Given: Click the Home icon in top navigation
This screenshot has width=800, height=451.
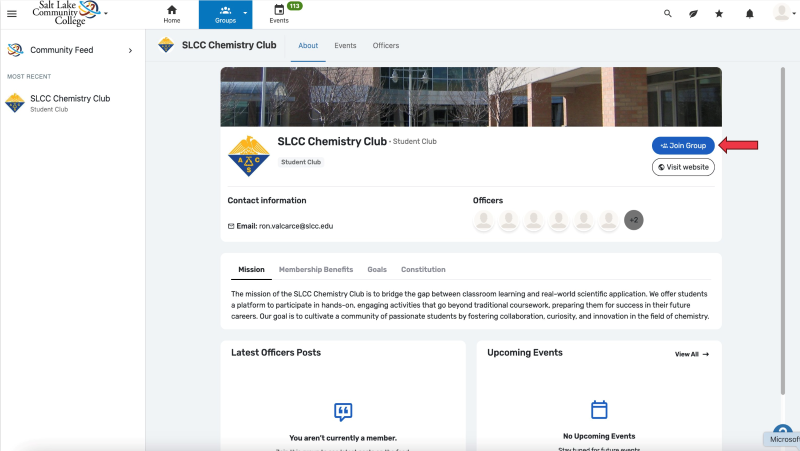Looking at the screenshot, I should coord(172,14).
